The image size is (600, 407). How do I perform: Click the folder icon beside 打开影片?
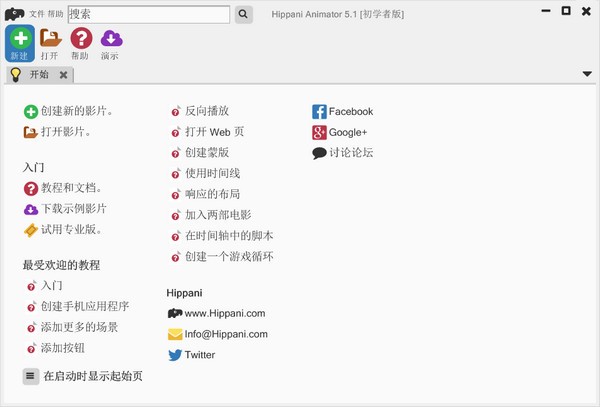pyautogui.click(x=31, y=132)
